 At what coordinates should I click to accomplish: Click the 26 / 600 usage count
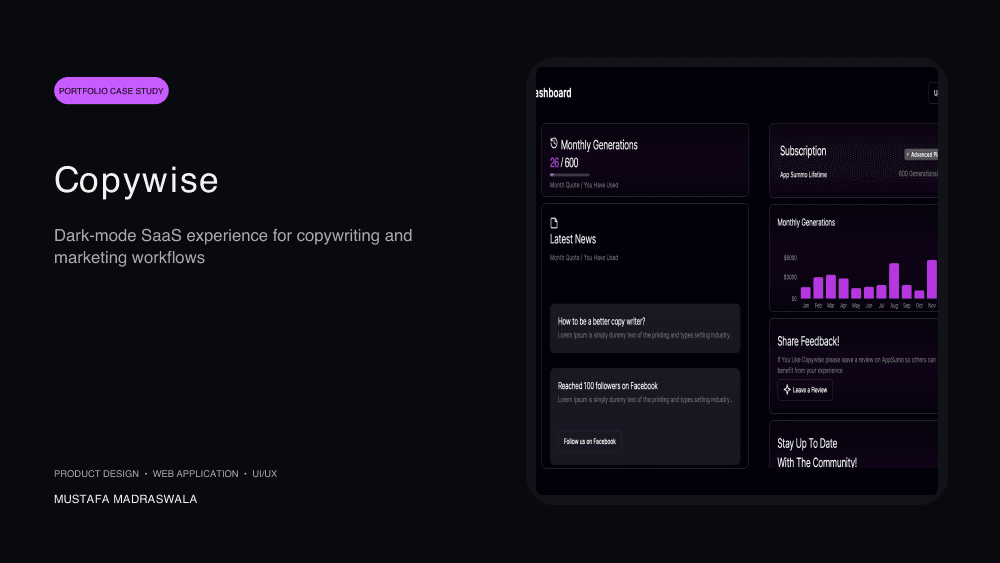(564, 163)
